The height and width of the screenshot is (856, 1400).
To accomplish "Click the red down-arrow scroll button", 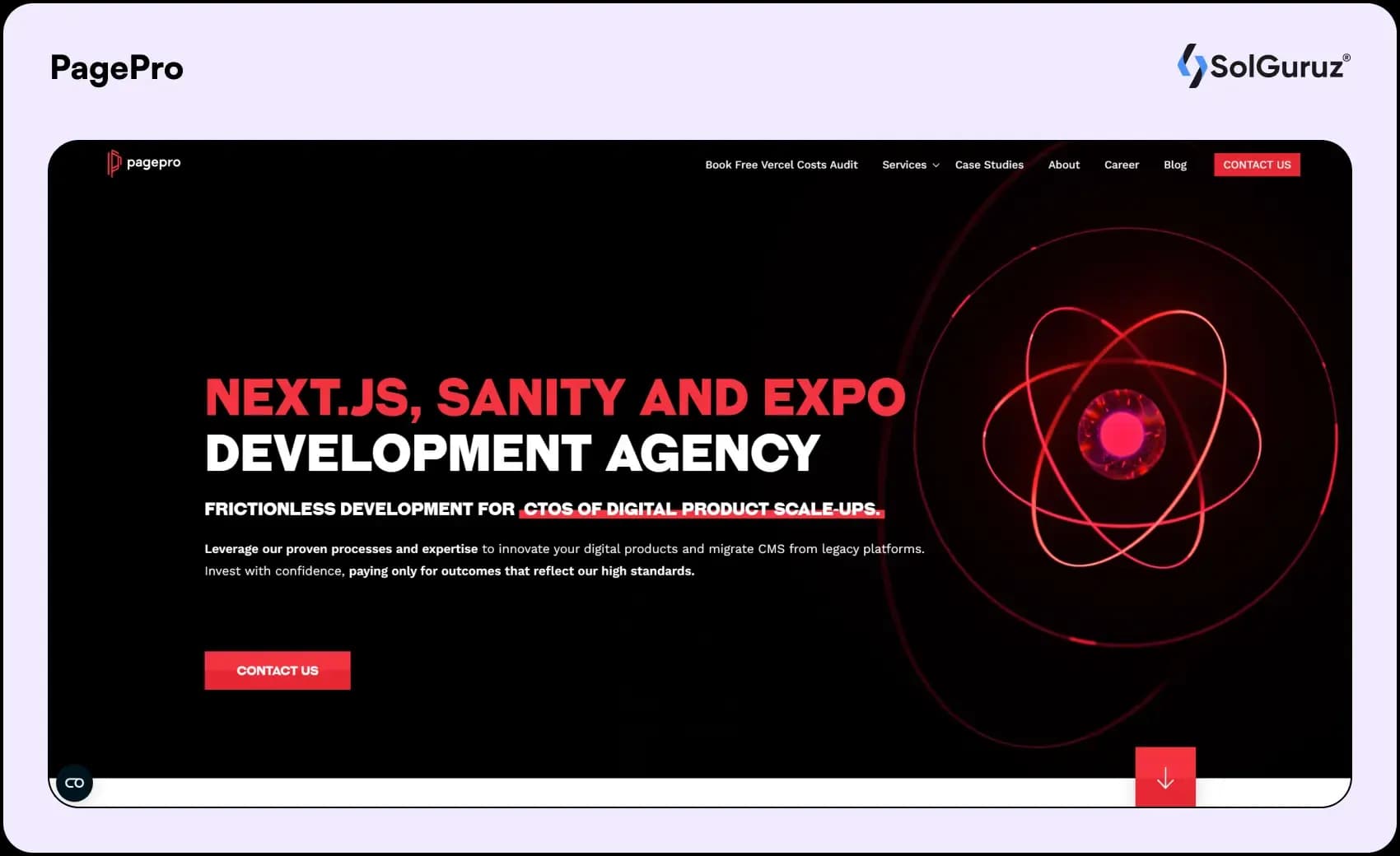I will (x=1165, y=777).
